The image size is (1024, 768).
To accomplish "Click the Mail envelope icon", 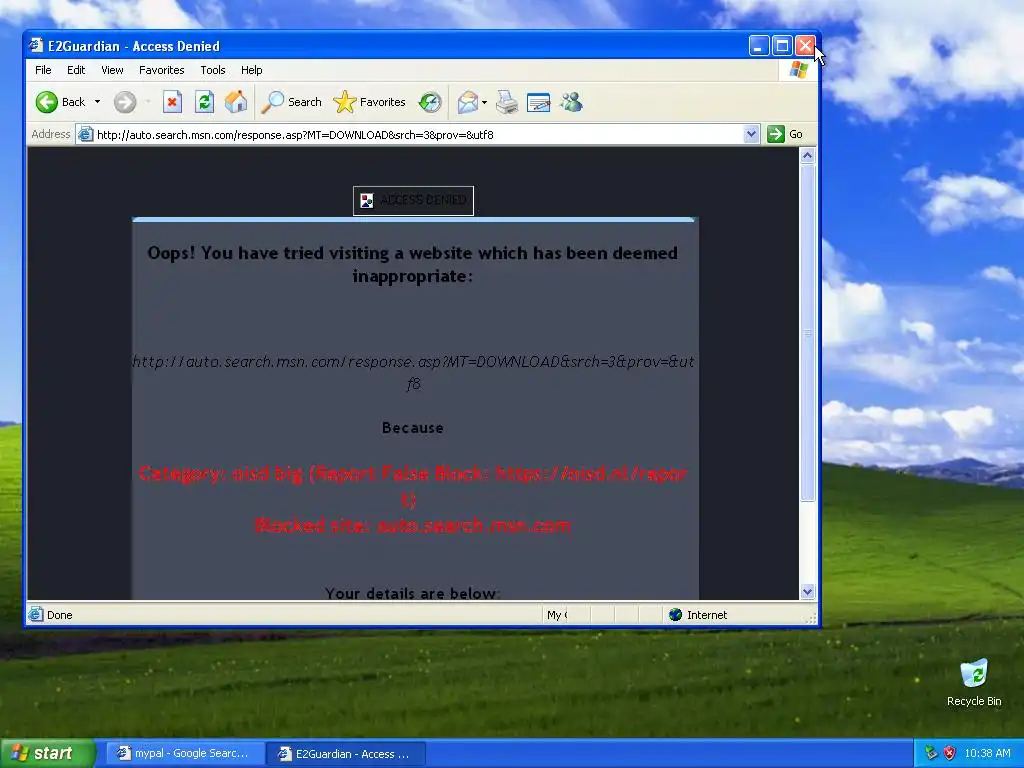I will coord(468,102).
